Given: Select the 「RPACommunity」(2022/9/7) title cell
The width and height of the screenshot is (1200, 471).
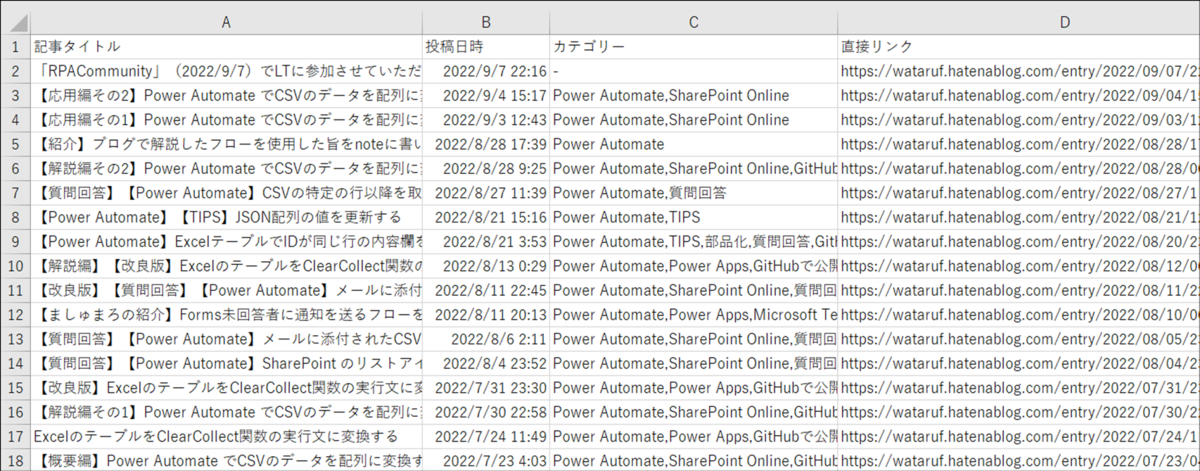Looking at the screenshot, I should (x=226, y=71).
